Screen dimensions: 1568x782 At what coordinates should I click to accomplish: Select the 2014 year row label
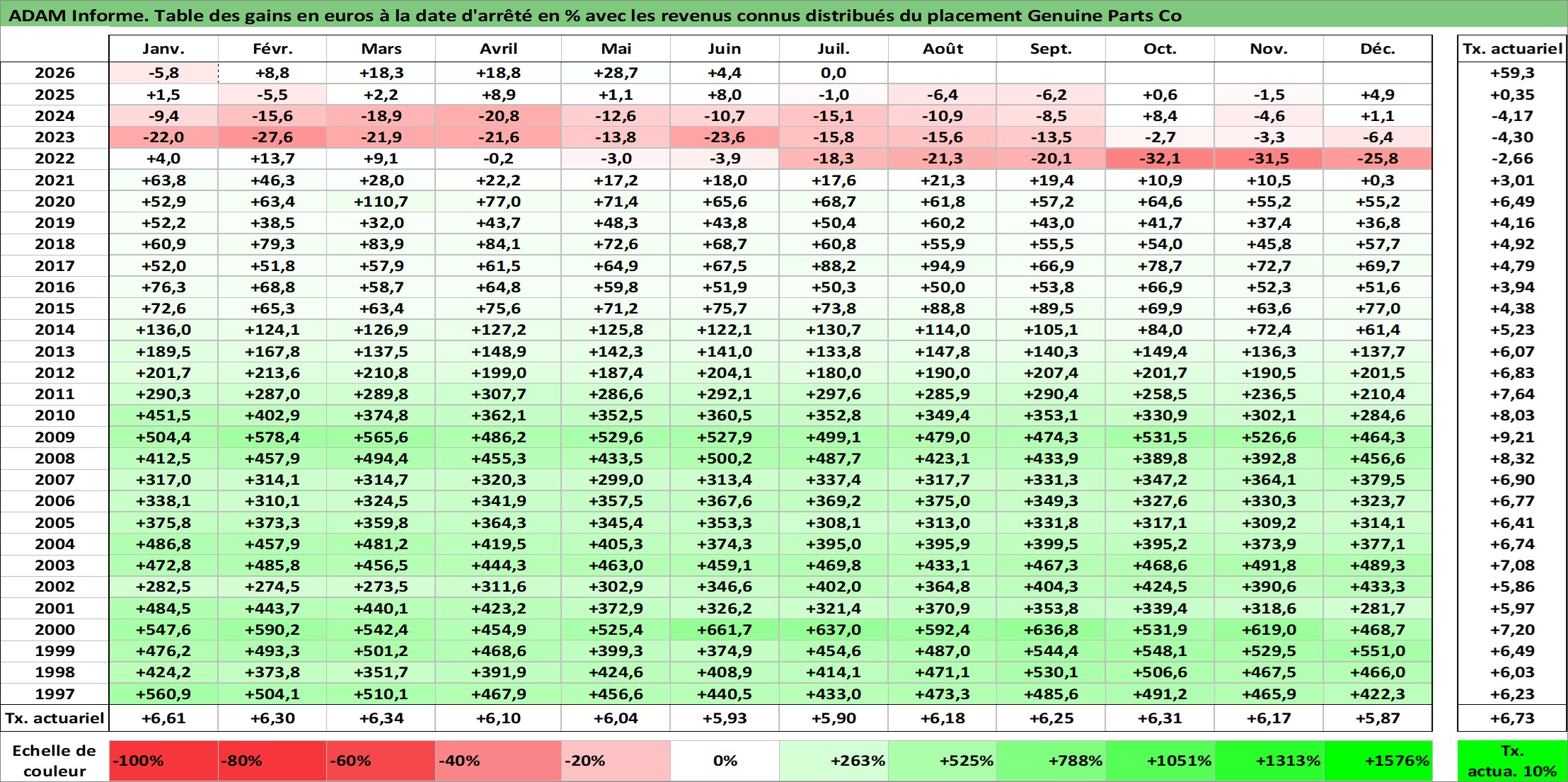(x=54, y=330)
